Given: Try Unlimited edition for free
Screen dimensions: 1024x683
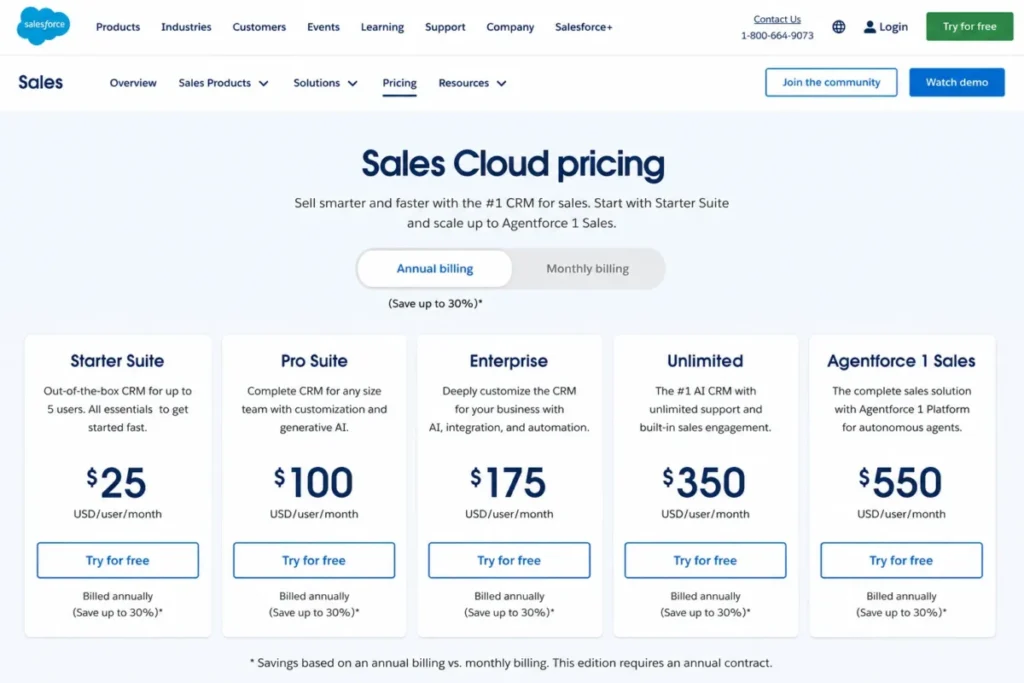Looking at the screenshot, I should pyautogui.click(x=705, y=560).
